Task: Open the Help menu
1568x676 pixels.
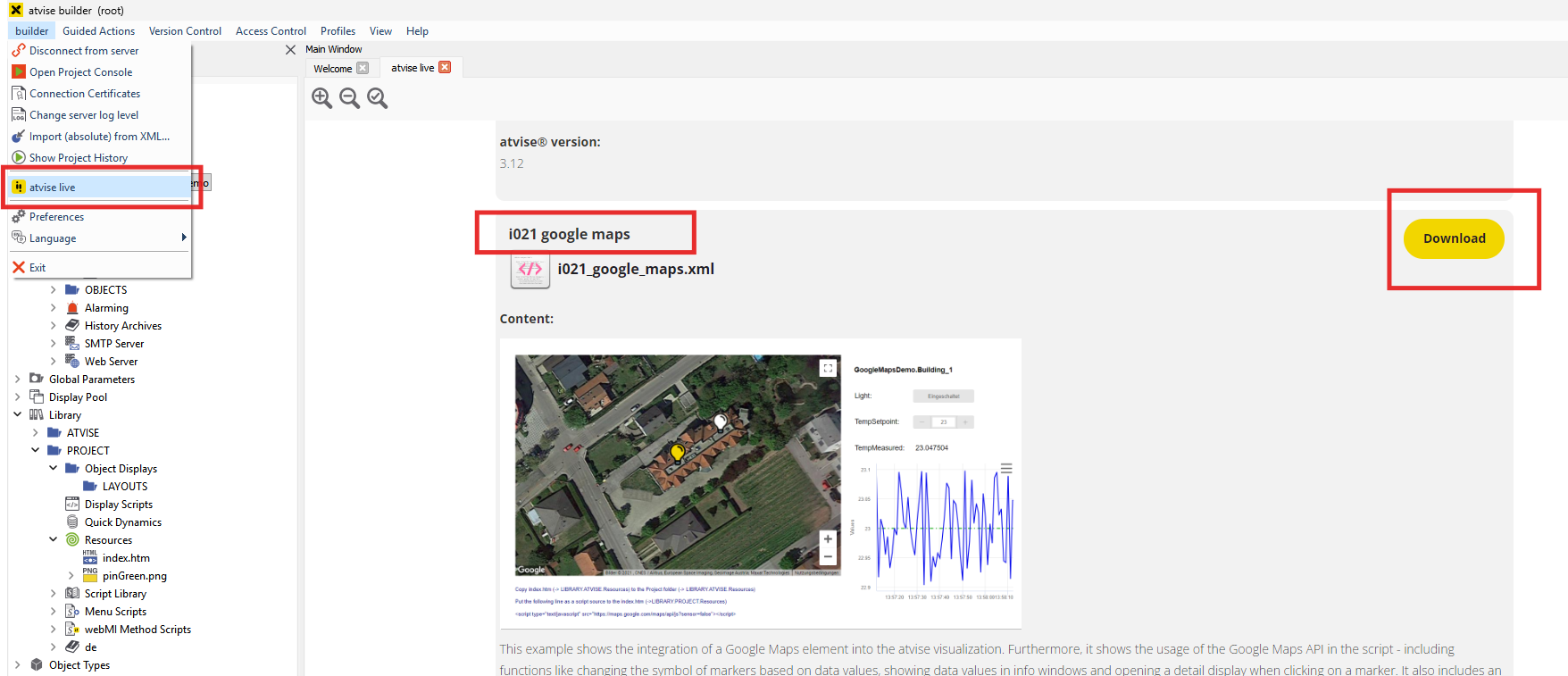Action: click(417, 30)
